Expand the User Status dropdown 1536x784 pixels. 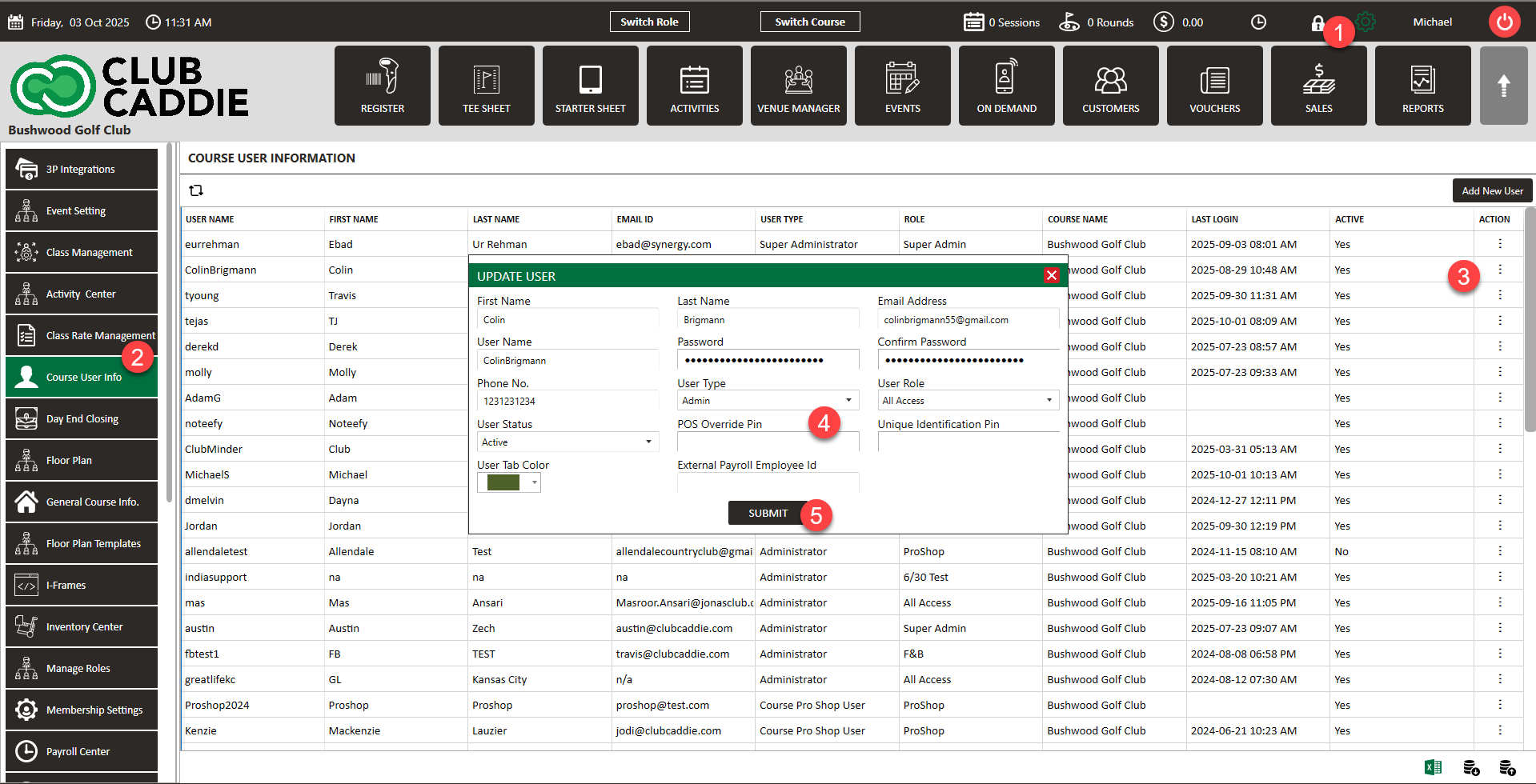coord(567,442)
